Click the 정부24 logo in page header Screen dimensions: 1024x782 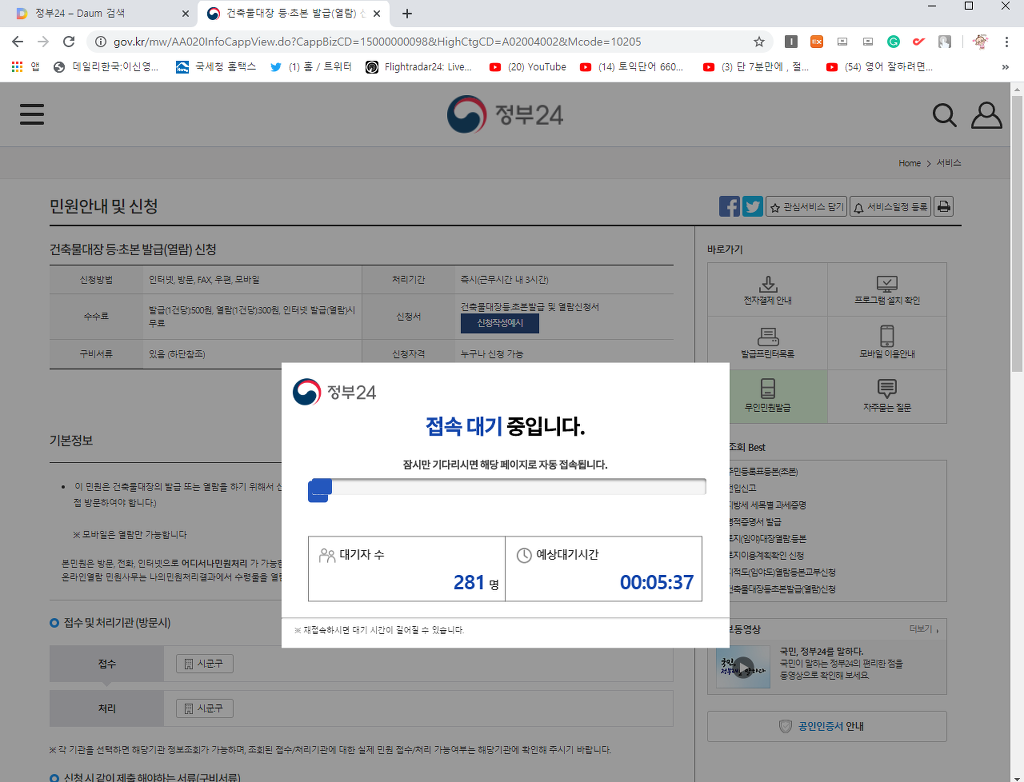click(x=505, y=114)
